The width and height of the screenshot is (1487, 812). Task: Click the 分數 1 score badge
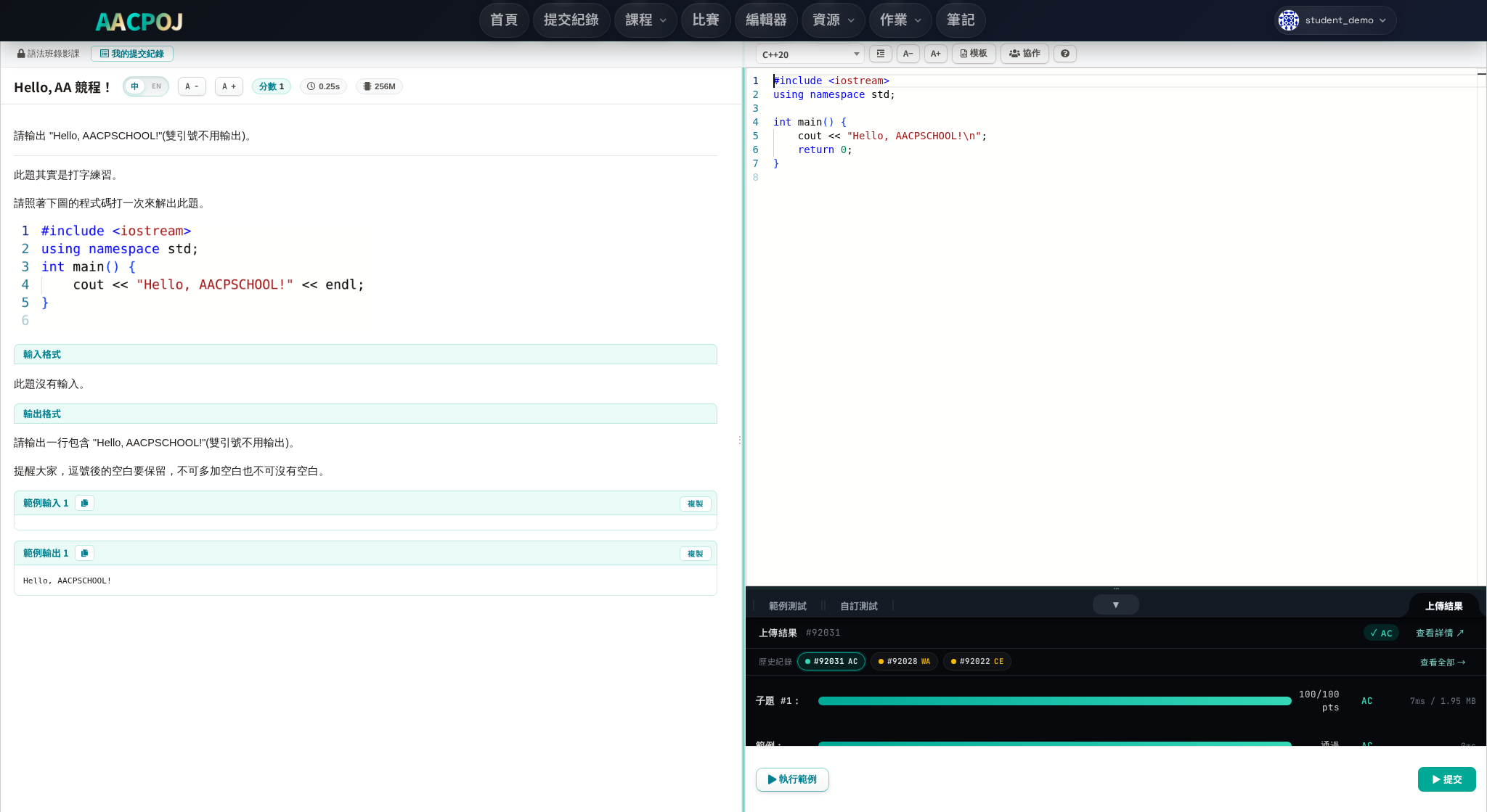pyautogui.click(x=272, y=86)
